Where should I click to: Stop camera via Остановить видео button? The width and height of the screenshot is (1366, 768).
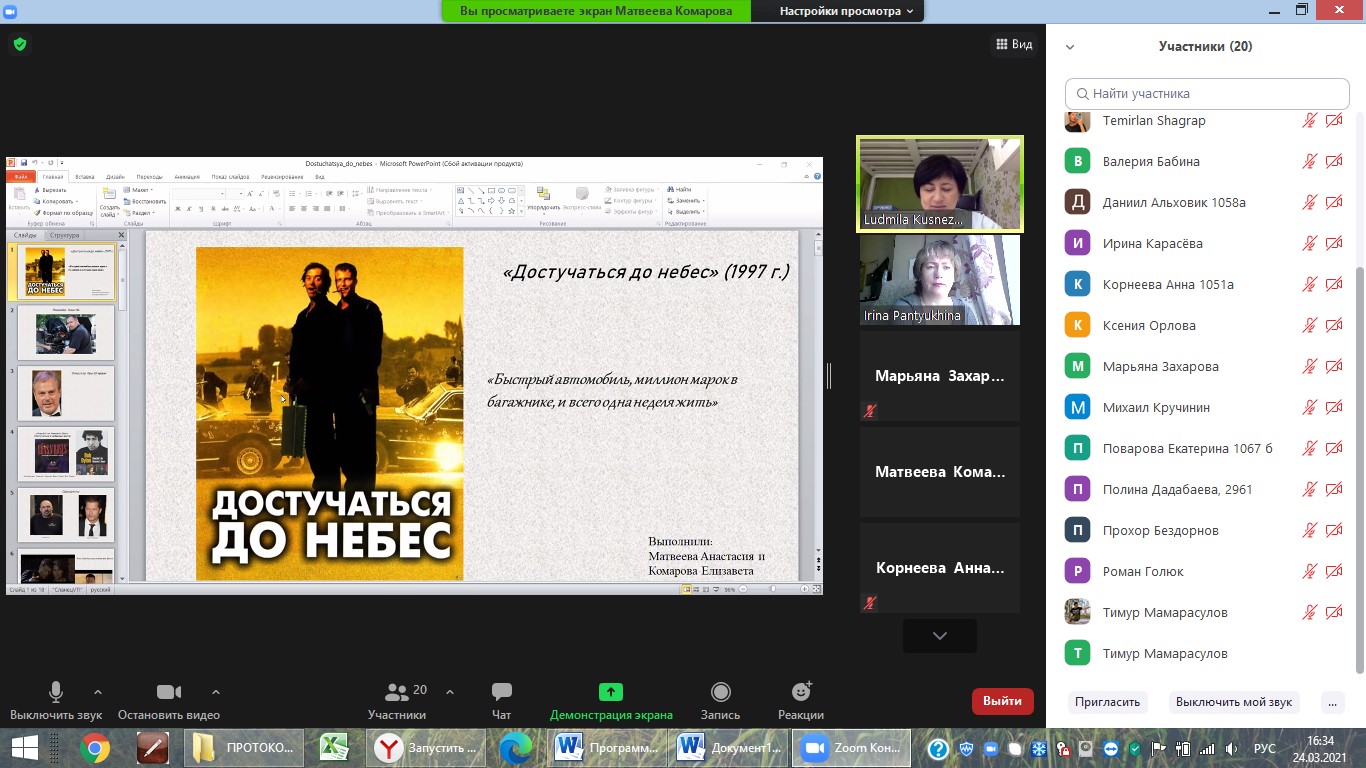coord(169,702)
